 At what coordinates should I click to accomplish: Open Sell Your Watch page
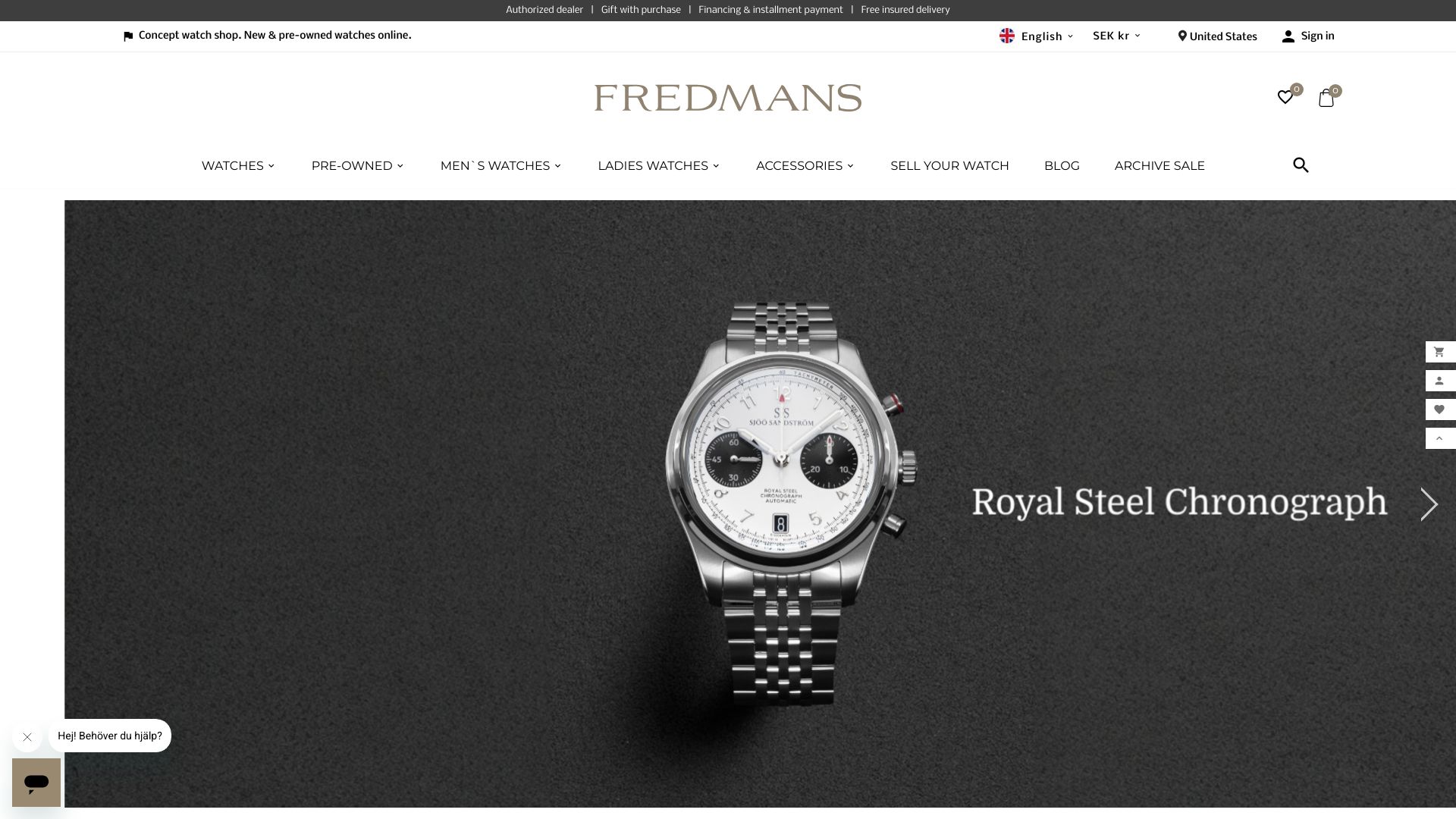click(949, 166)
